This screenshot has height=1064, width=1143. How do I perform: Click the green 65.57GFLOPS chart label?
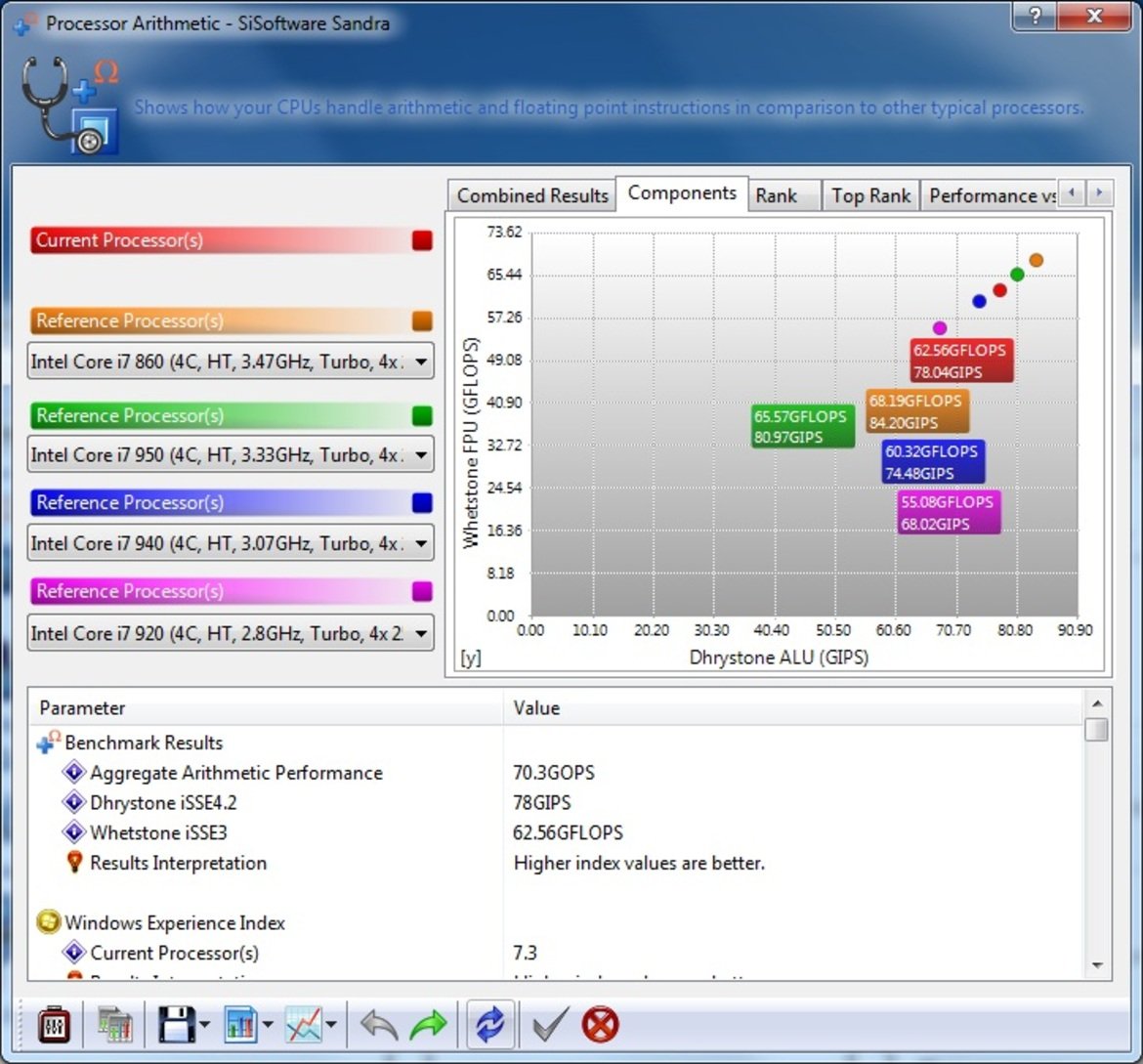tap(803, 426)
